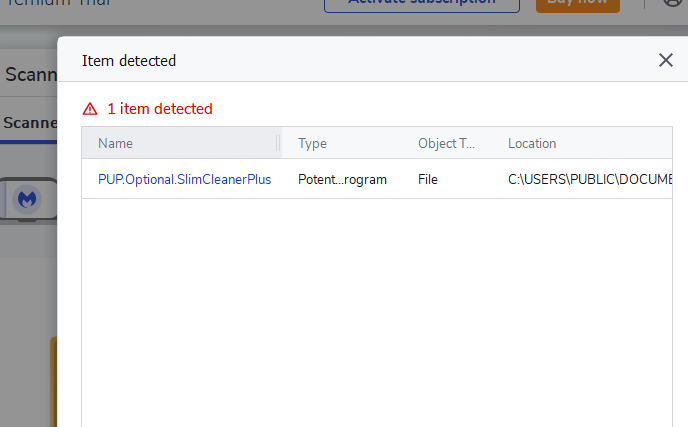Image resolution: width=688 pixels, height=427 pixels.
Task: Open the account profile icon
Action: pyautogui.click(x=672, y=2)
